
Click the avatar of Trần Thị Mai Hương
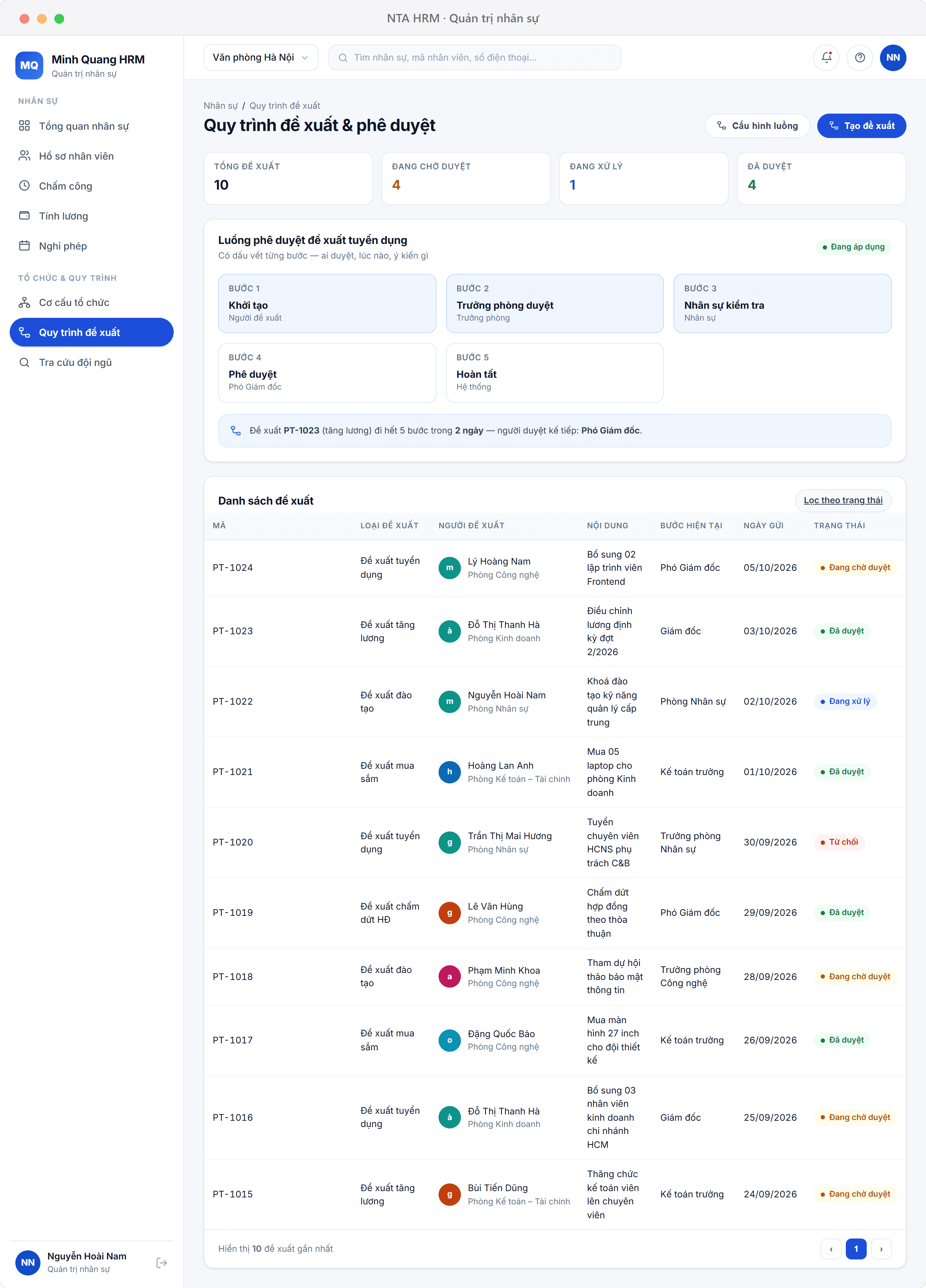(x=449, y=842)
